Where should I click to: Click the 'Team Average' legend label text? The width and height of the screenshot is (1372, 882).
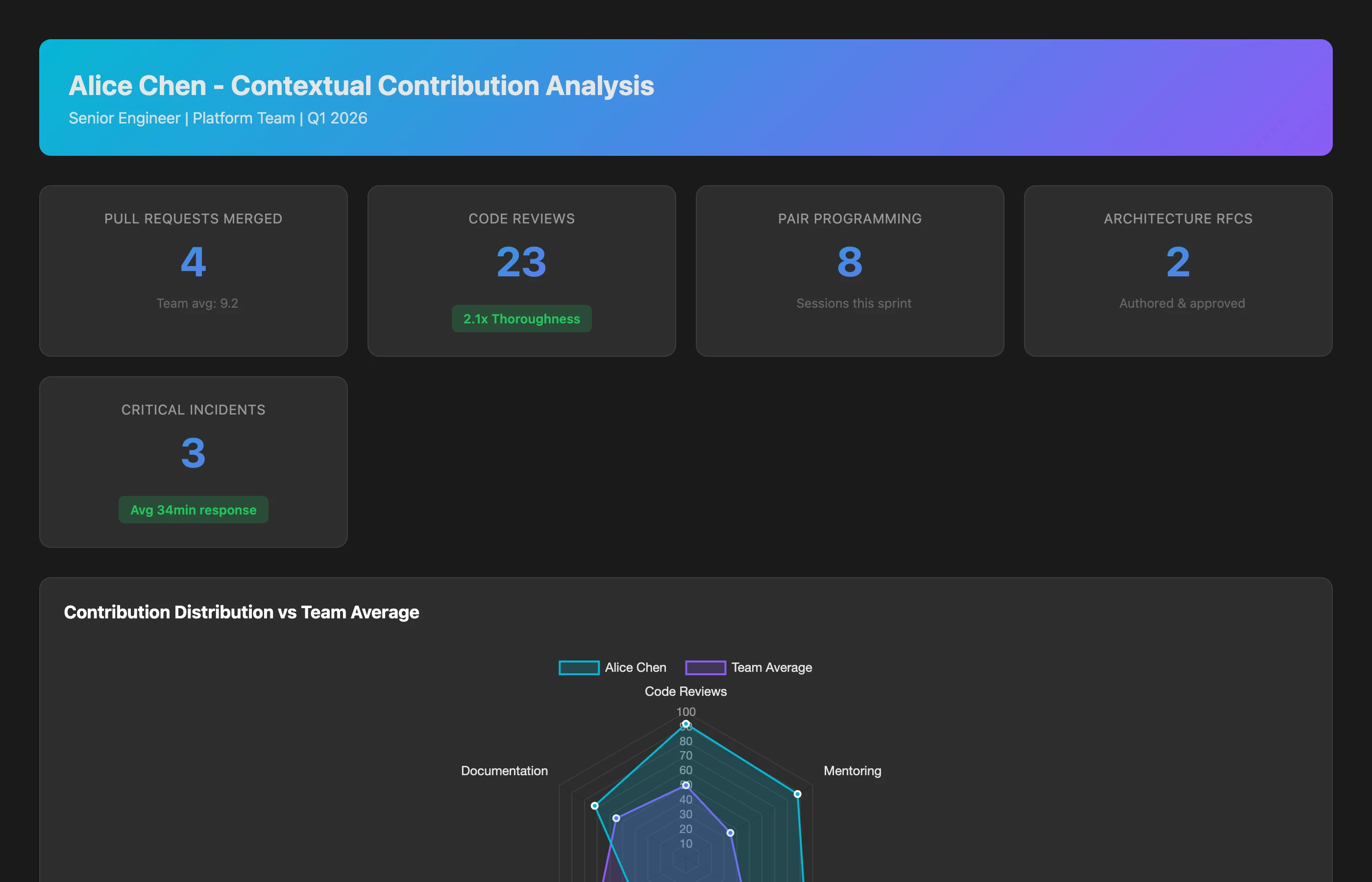pyautogui.click(x=771, y=668)
